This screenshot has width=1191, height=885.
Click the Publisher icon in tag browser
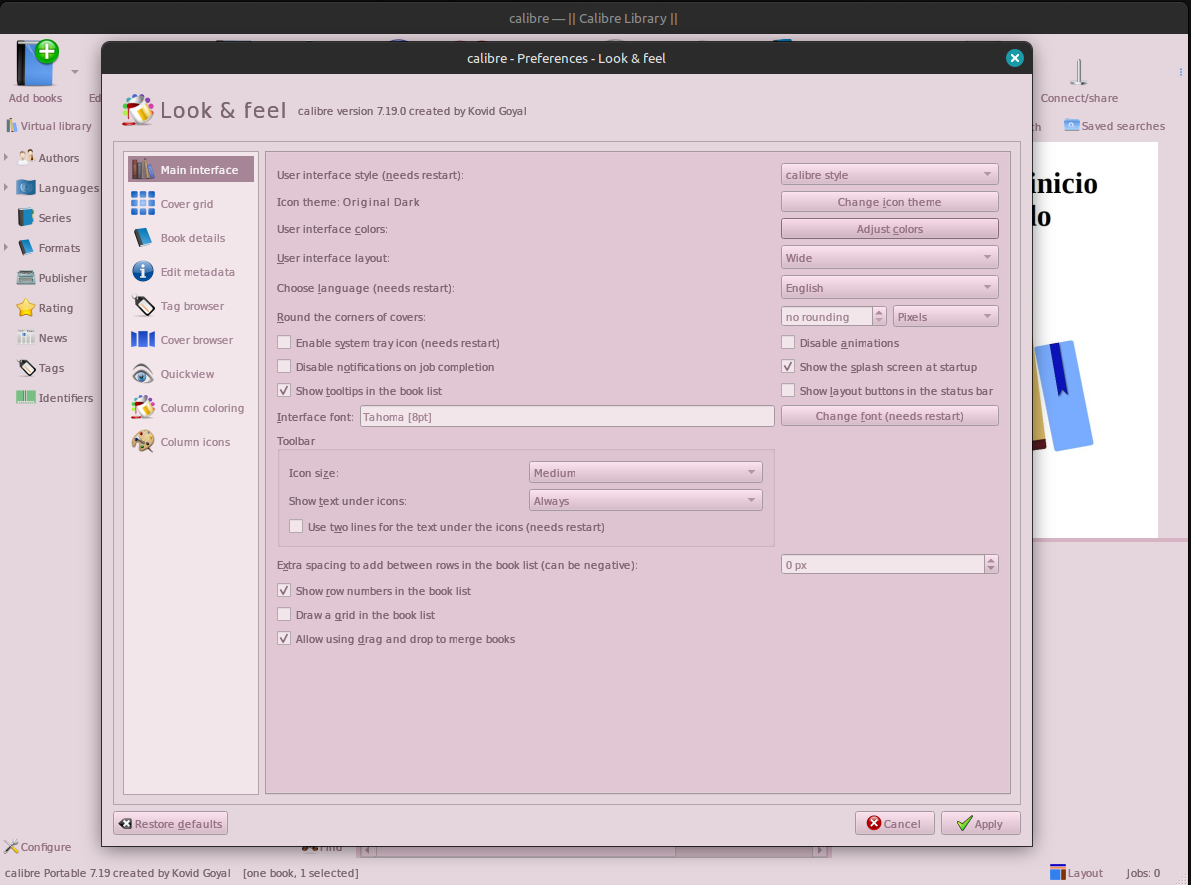click(x=26, y=277)
